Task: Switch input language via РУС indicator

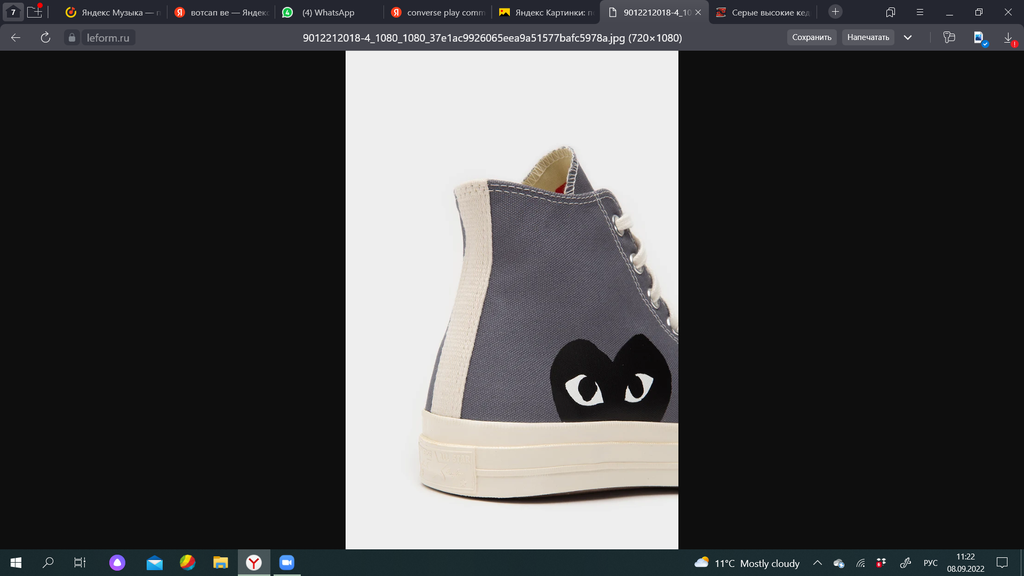Action: click(930, 563)
